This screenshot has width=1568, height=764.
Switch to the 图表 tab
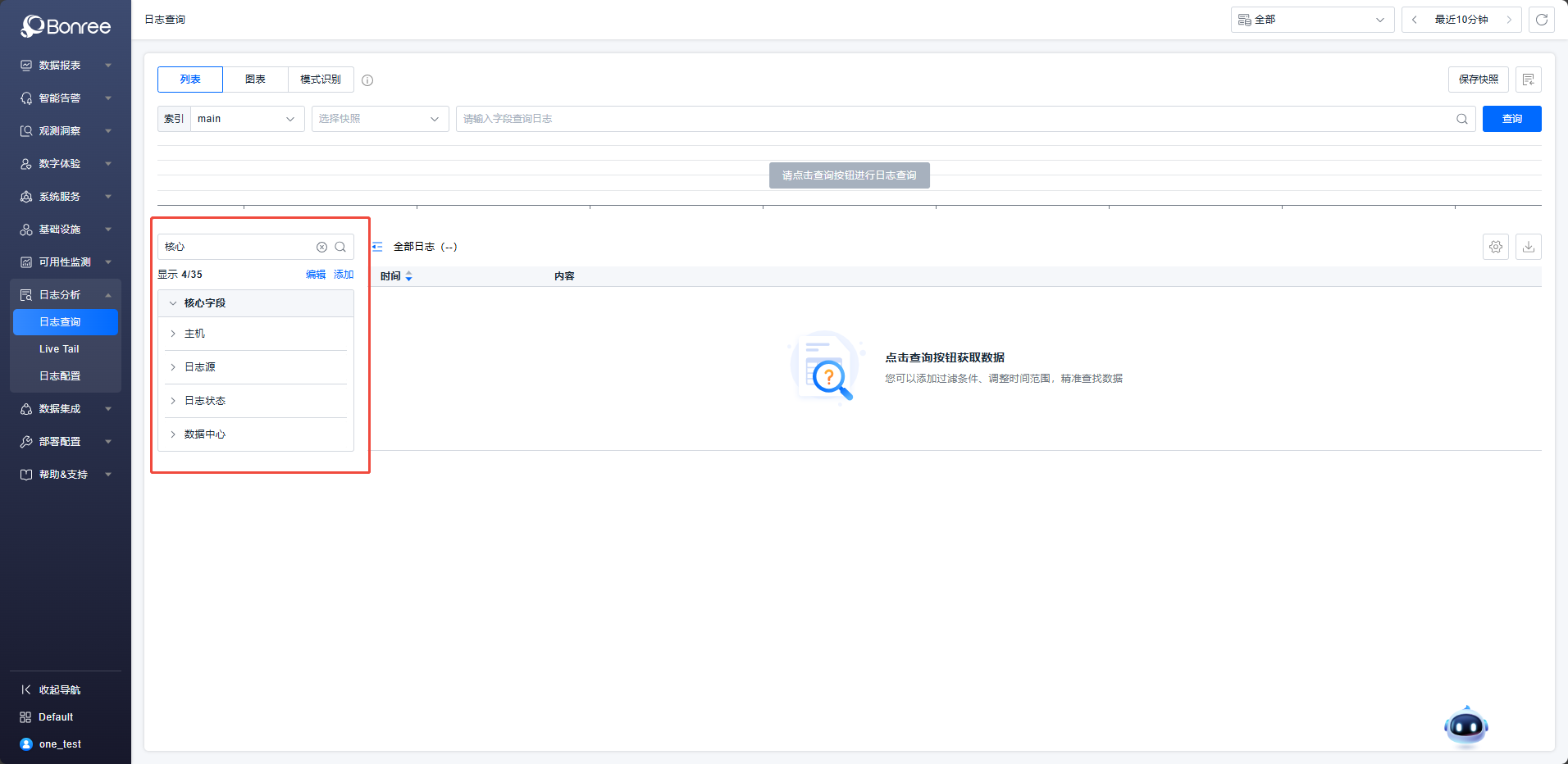255,80
